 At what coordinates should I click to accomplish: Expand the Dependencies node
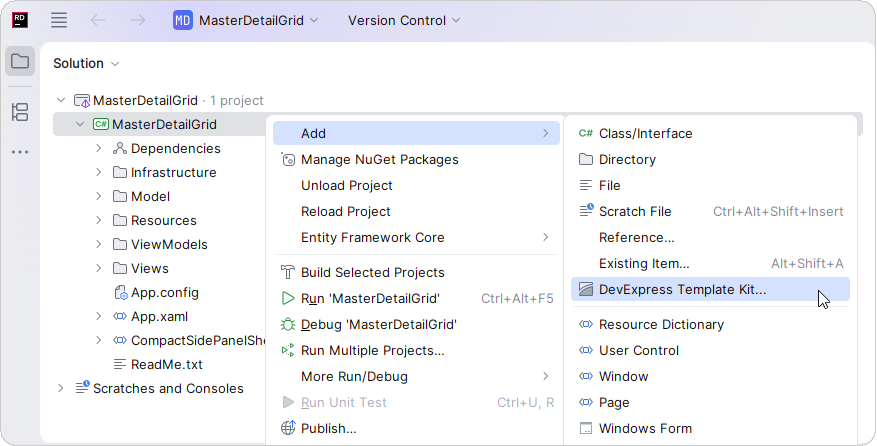[x=98, y=148]
